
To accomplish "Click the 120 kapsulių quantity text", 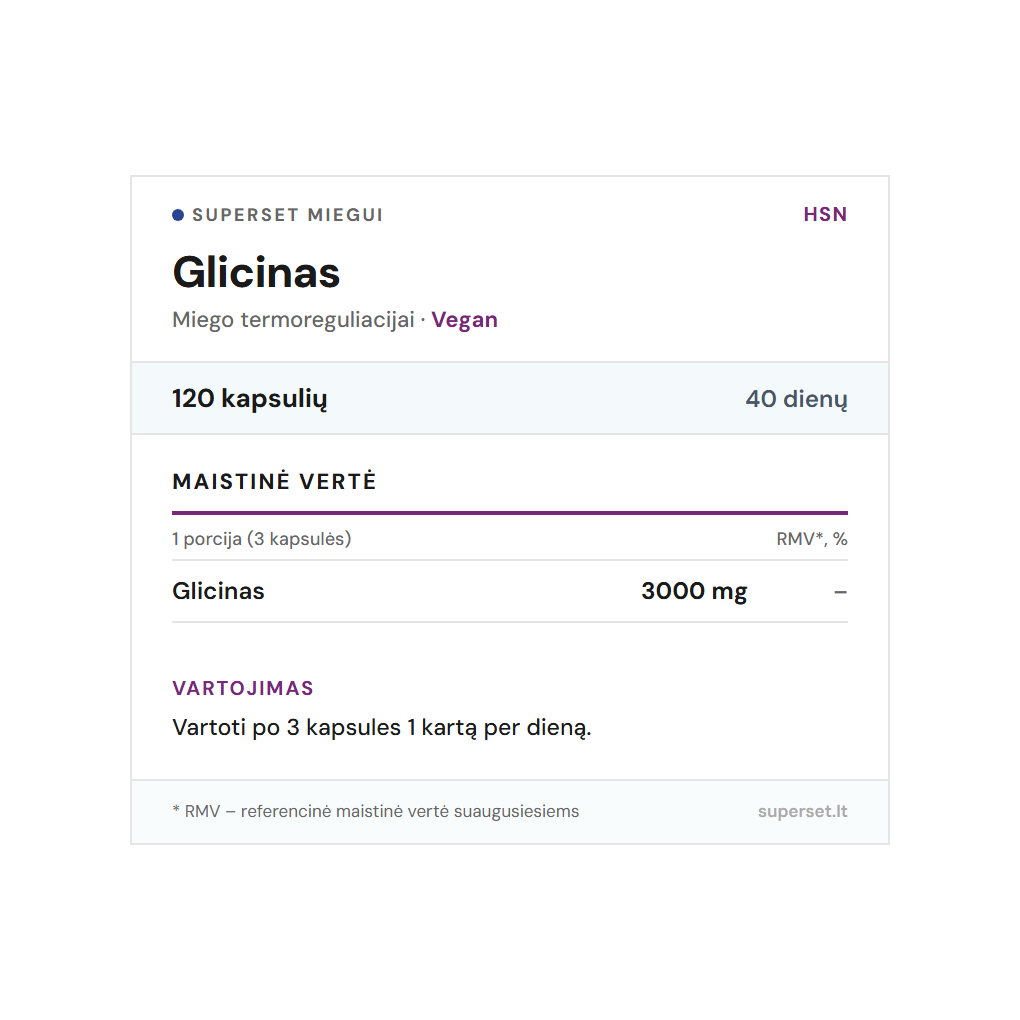I will point(249,399).
